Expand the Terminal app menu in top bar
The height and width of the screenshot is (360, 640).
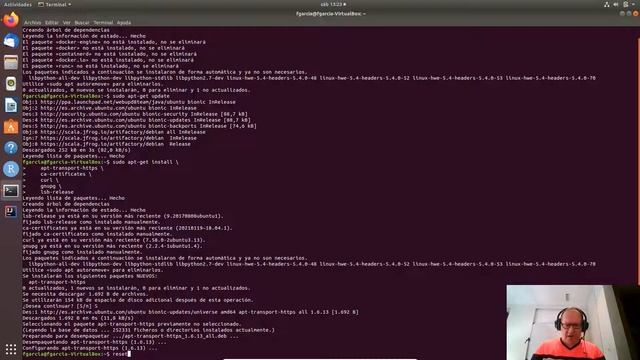point(55,4)
